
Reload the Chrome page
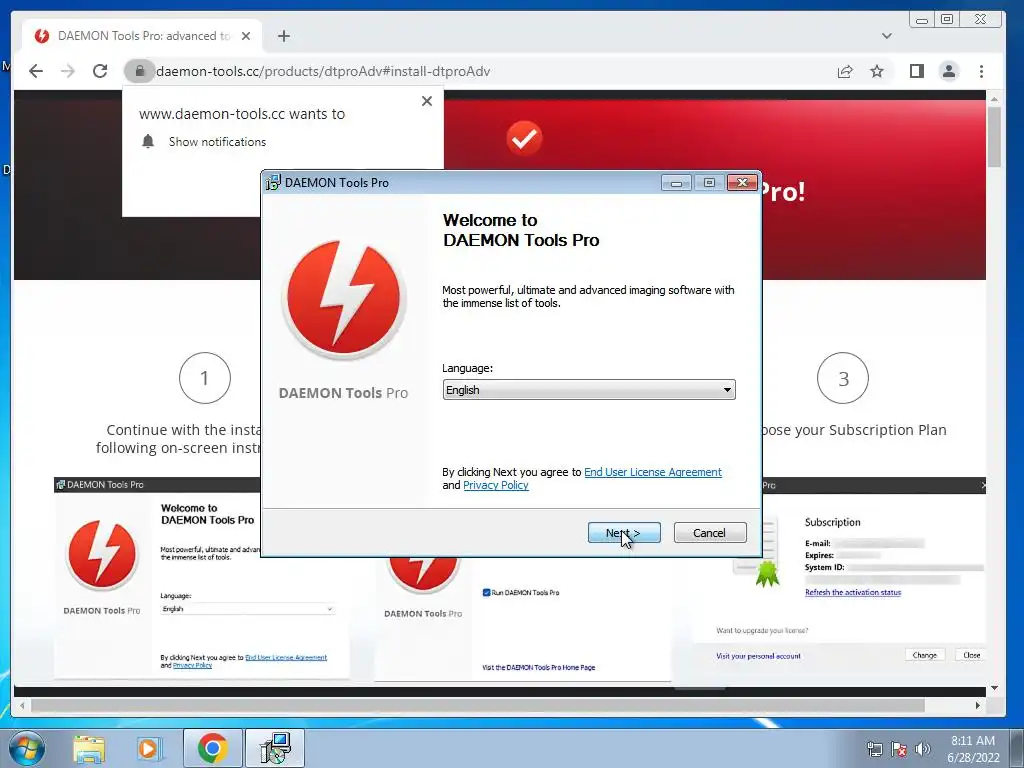tap(99, 71)
